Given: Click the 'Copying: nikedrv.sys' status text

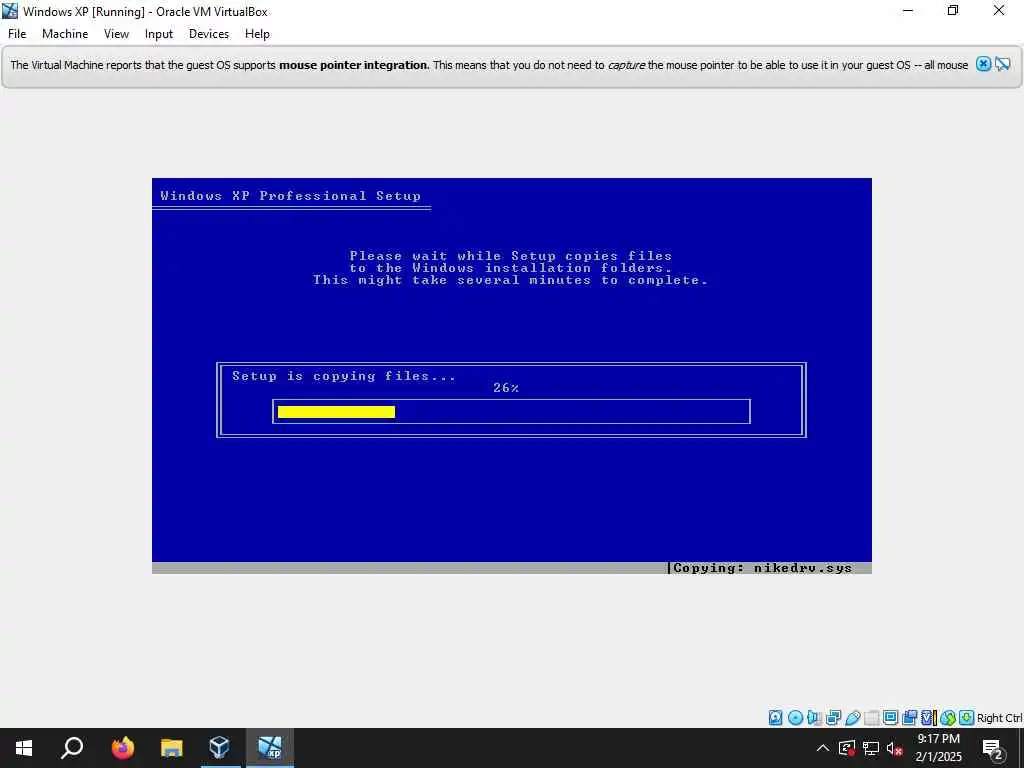Looking at the screenshot, I should point(762,568).
